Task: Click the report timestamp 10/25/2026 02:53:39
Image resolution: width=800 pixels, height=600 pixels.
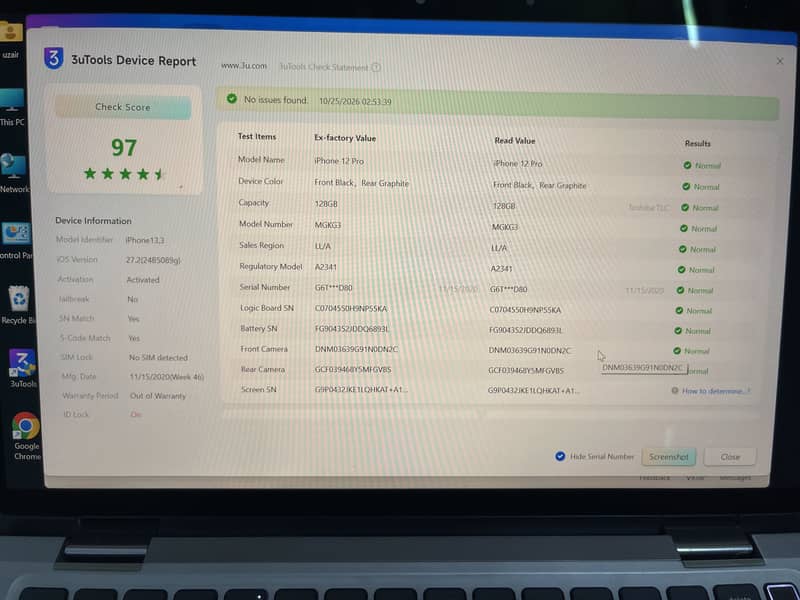Action: coord(355,102)
